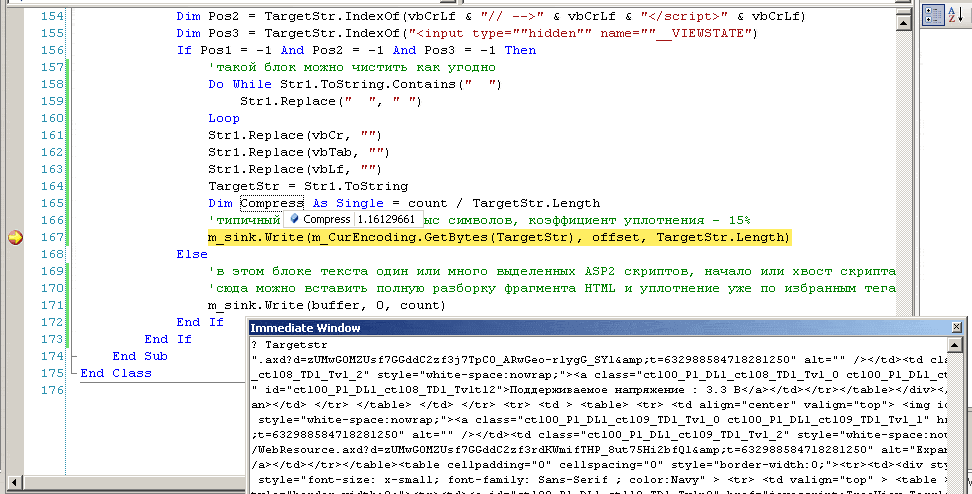Click the 'Dim Pos2' declaration on line 154
972x494 pixels.
[x=491, y=16]
